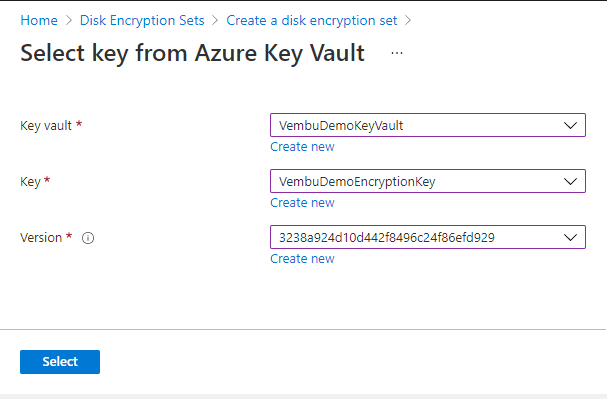The width and height of the screenshot is (607, 407).
Task: Click the chevron arrow in Version dropdown
Action: 571,237
